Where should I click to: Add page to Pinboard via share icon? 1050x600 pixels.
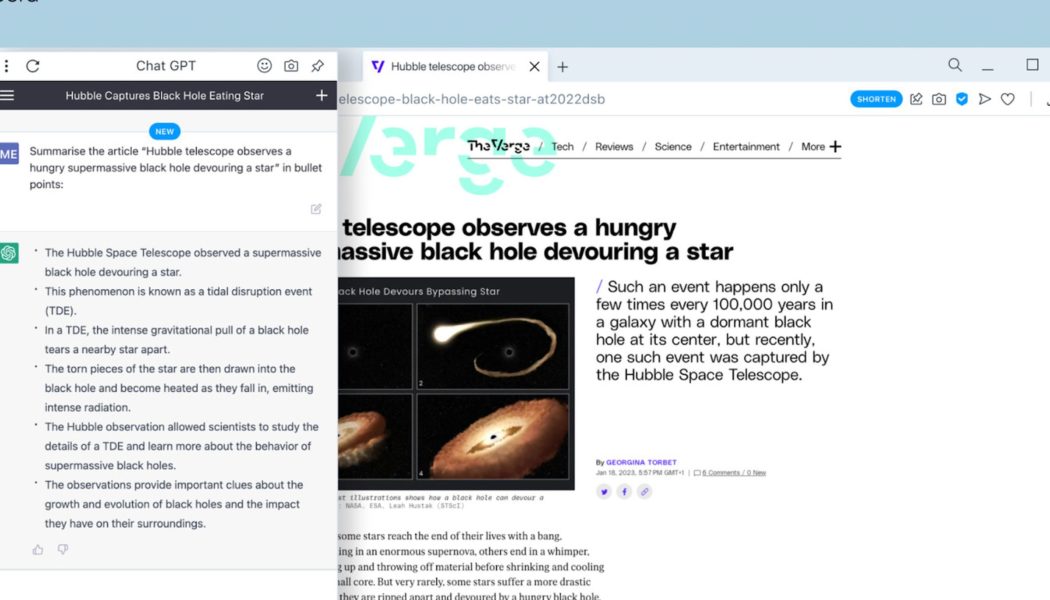915,99
